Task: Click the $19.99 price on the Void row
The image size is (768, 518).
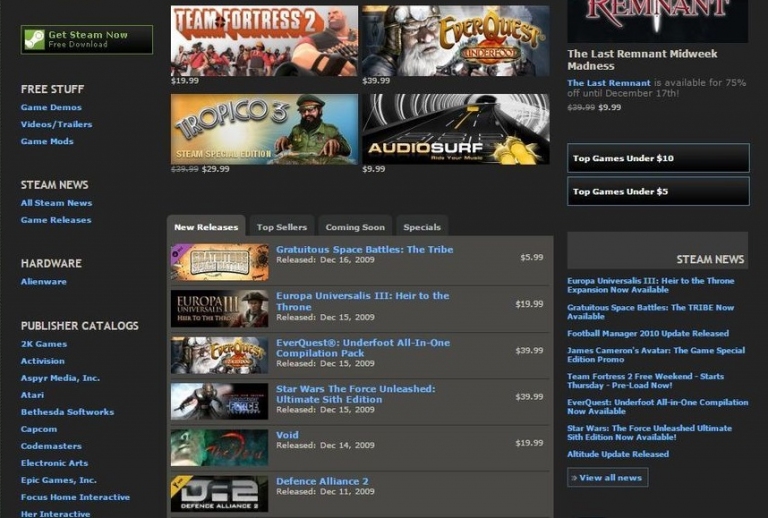Action: pos(529,443)
